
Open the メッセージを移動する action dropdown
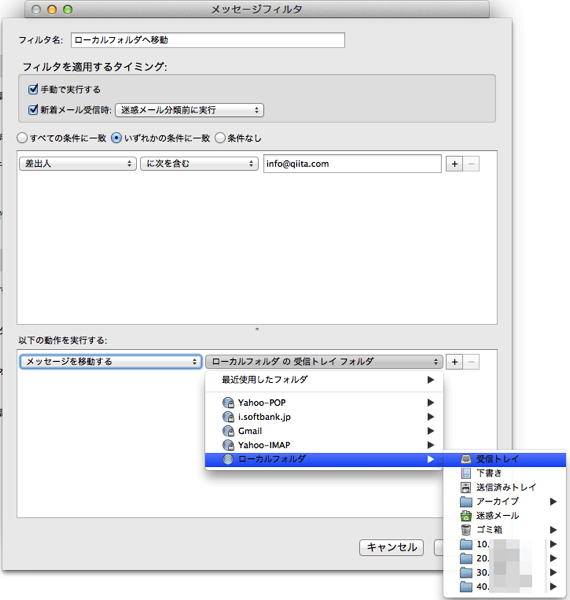coord(111,362)
